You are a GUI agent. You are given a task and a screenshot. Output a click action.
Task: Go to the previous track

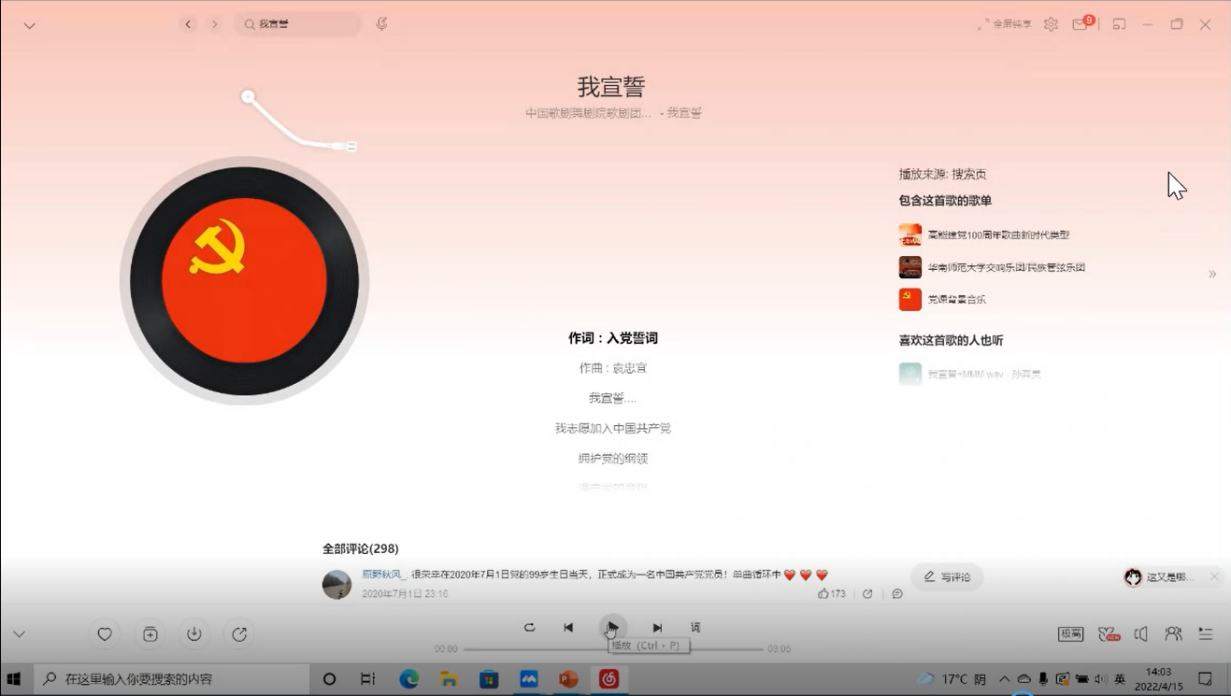coord(568,628)
